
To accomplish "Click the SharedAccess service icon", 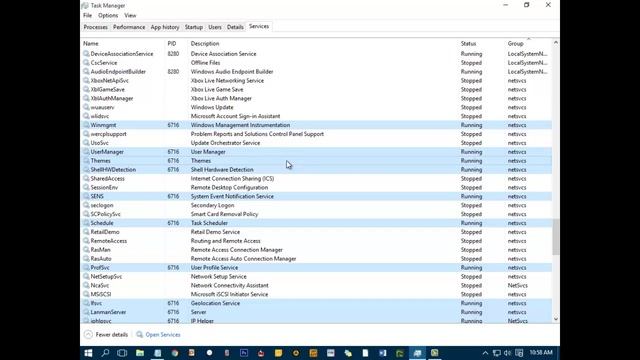I will (x=86, y=179).
